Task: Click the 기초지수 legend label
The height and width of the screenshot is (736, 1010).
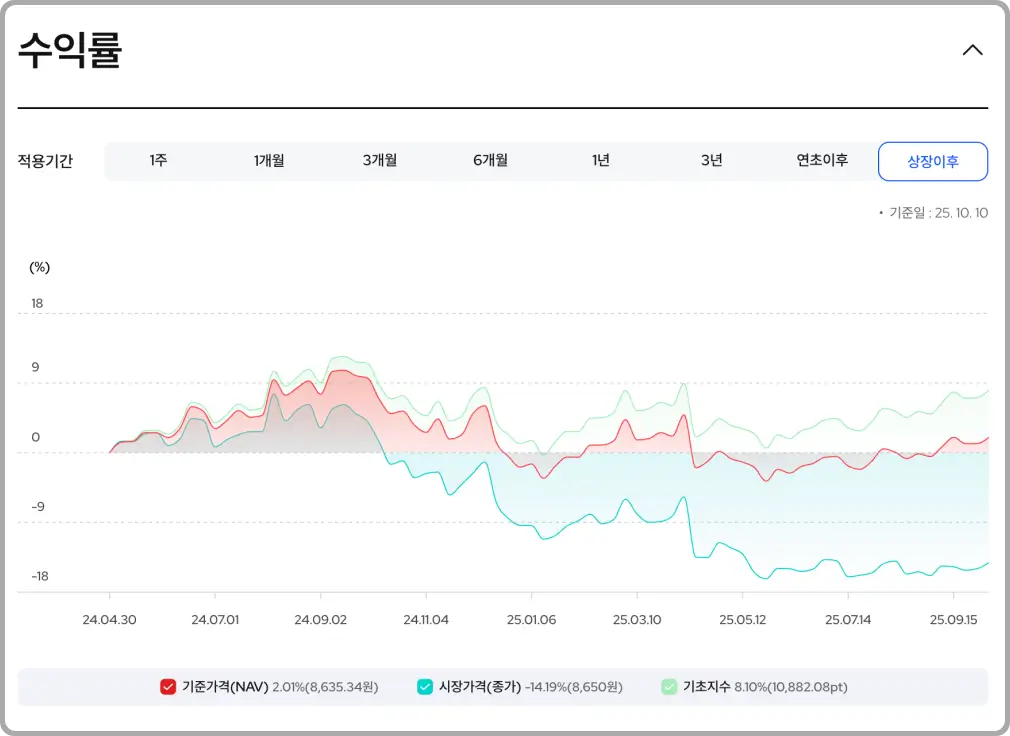Action: 707,687
